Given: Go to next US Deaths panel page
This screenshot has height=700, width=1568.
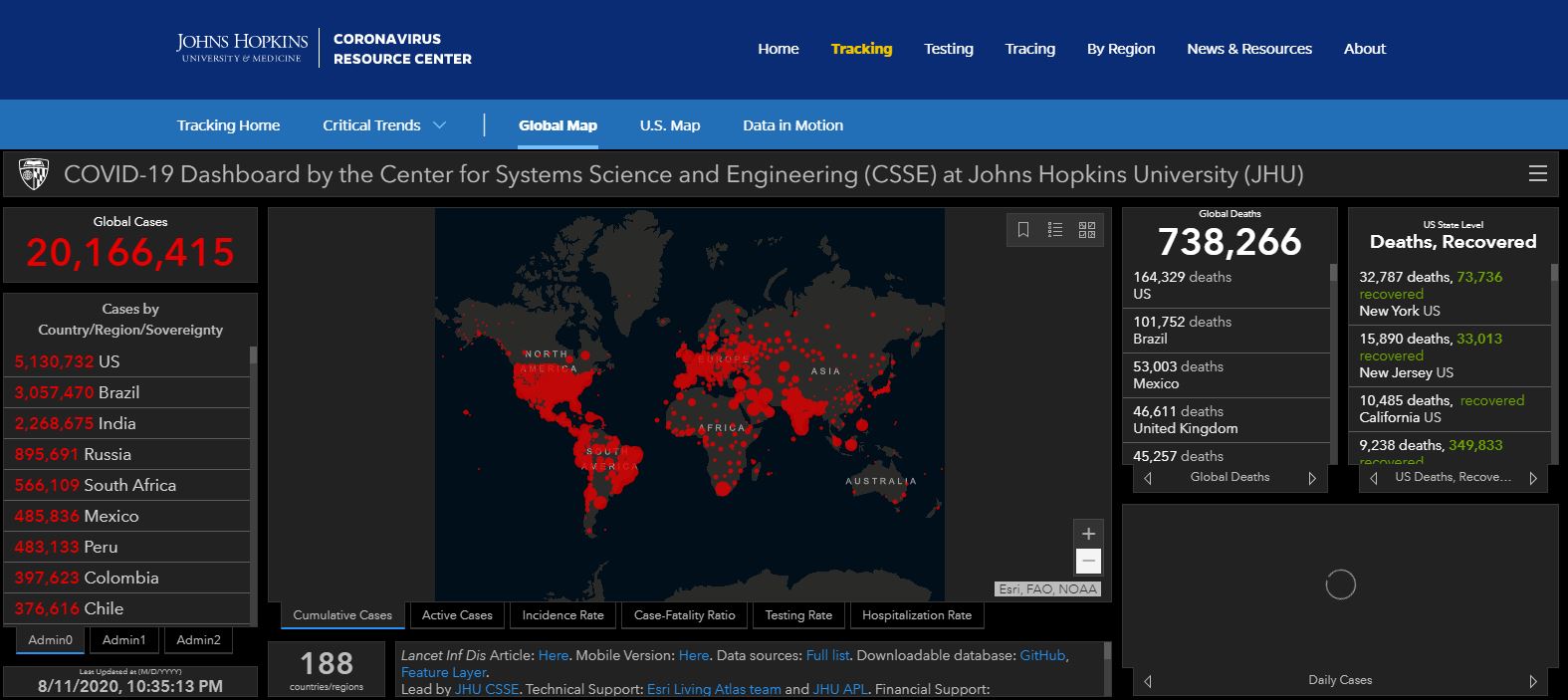Looking at the screenshot, I should point(1533,478).
